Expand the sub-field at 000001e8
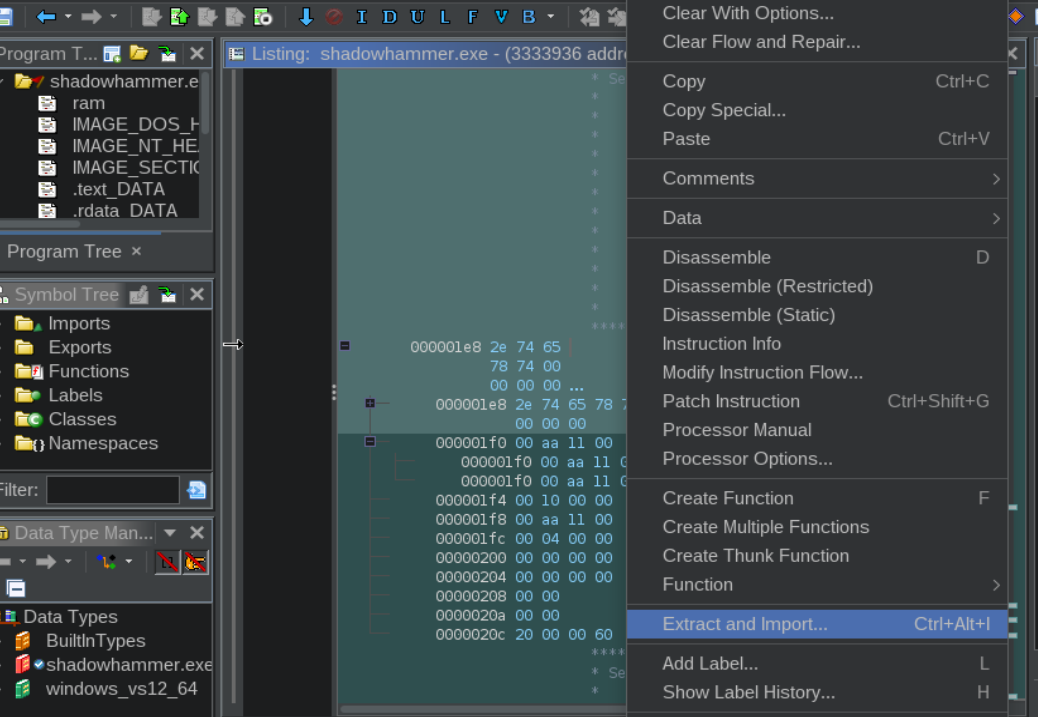1038x717 pixels. coord(370,403)
